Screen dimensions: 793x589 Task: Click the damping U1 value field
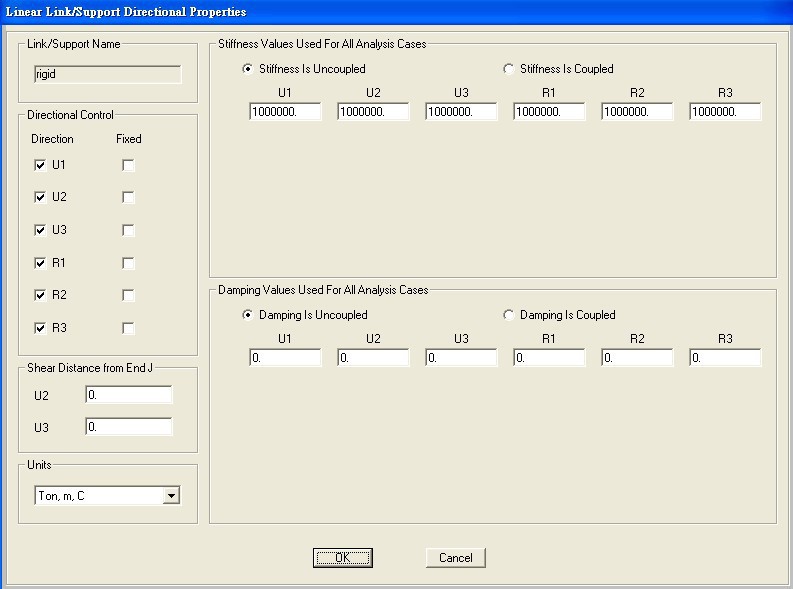[x=285, y=358]
